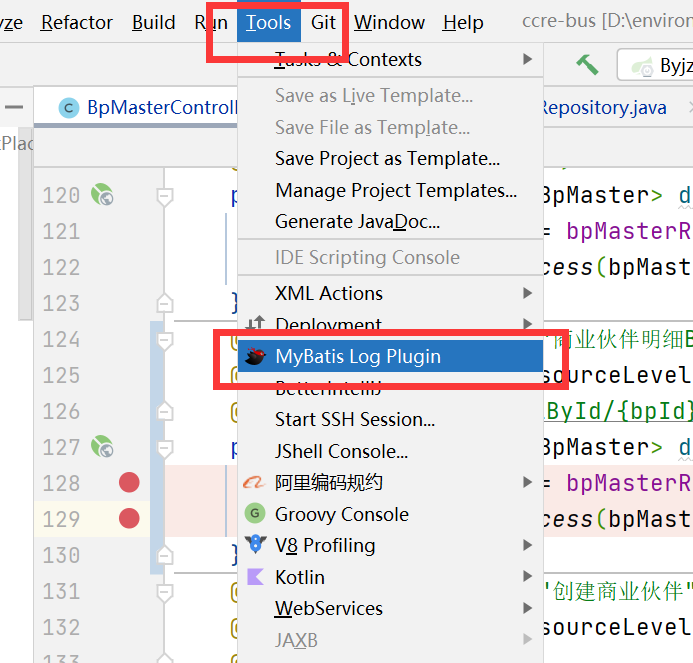The height and width of the screenshot is (663, 693).
Task: Click fold end marker on line 130
Action: click(x=164, y=555)
